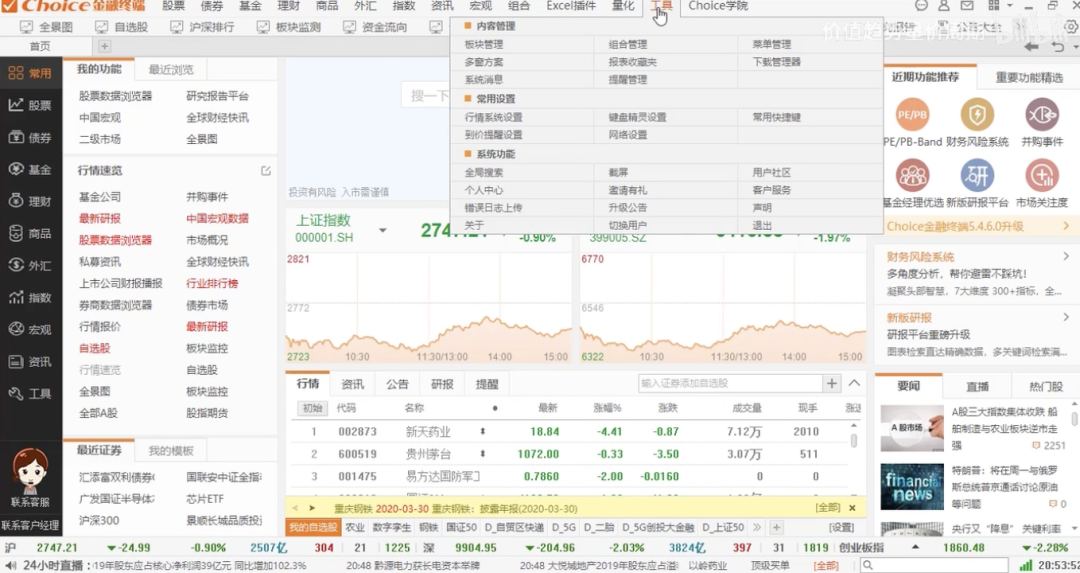The width and height of the screenshot is (1080, 573).
Task: Open the 工具 section in the left sidebar
Action: coord(30,393)
